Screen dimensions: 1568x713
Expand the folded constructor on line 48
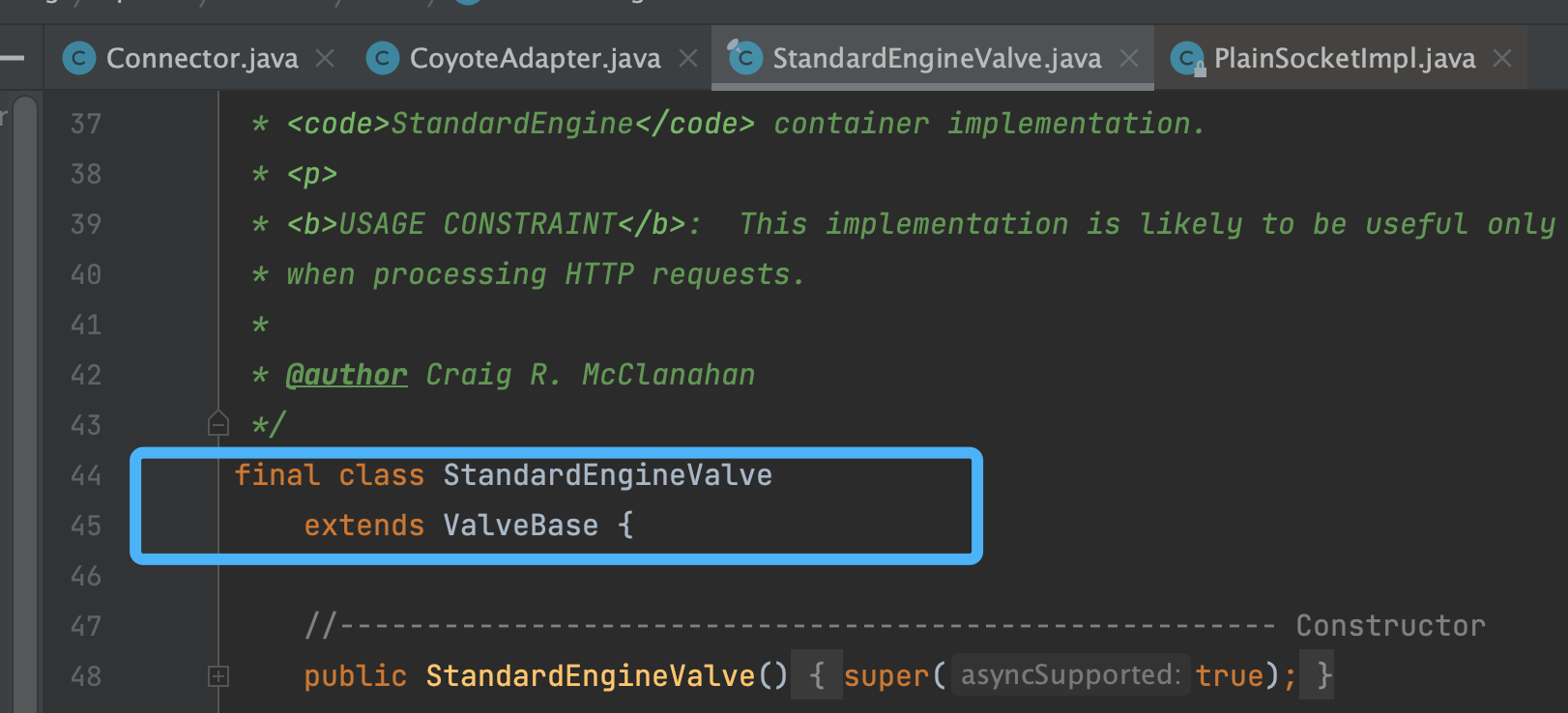(x=218, y=676)
